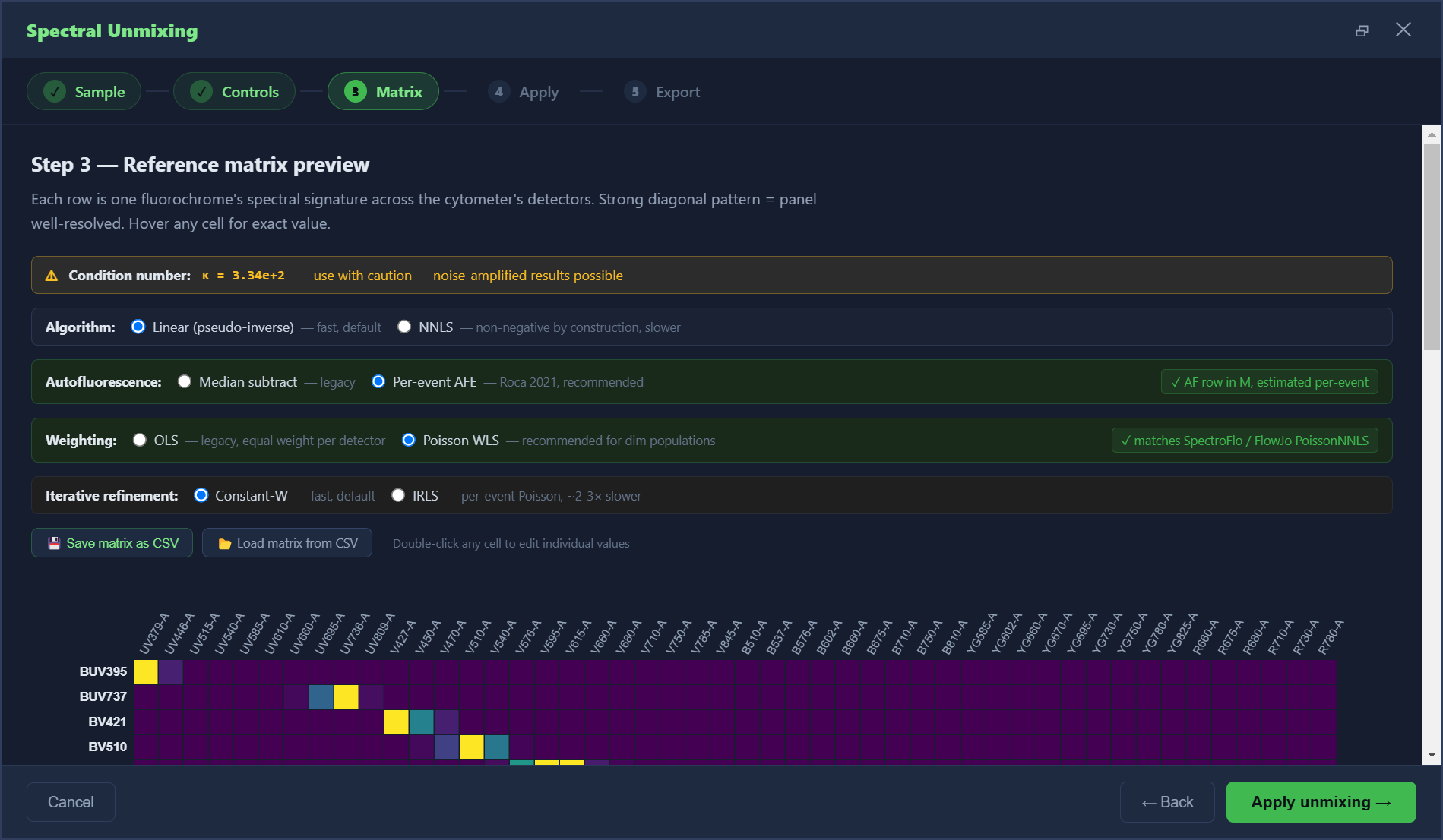Click the restore window icon

pyautogui.click(x=1362, y=30)
